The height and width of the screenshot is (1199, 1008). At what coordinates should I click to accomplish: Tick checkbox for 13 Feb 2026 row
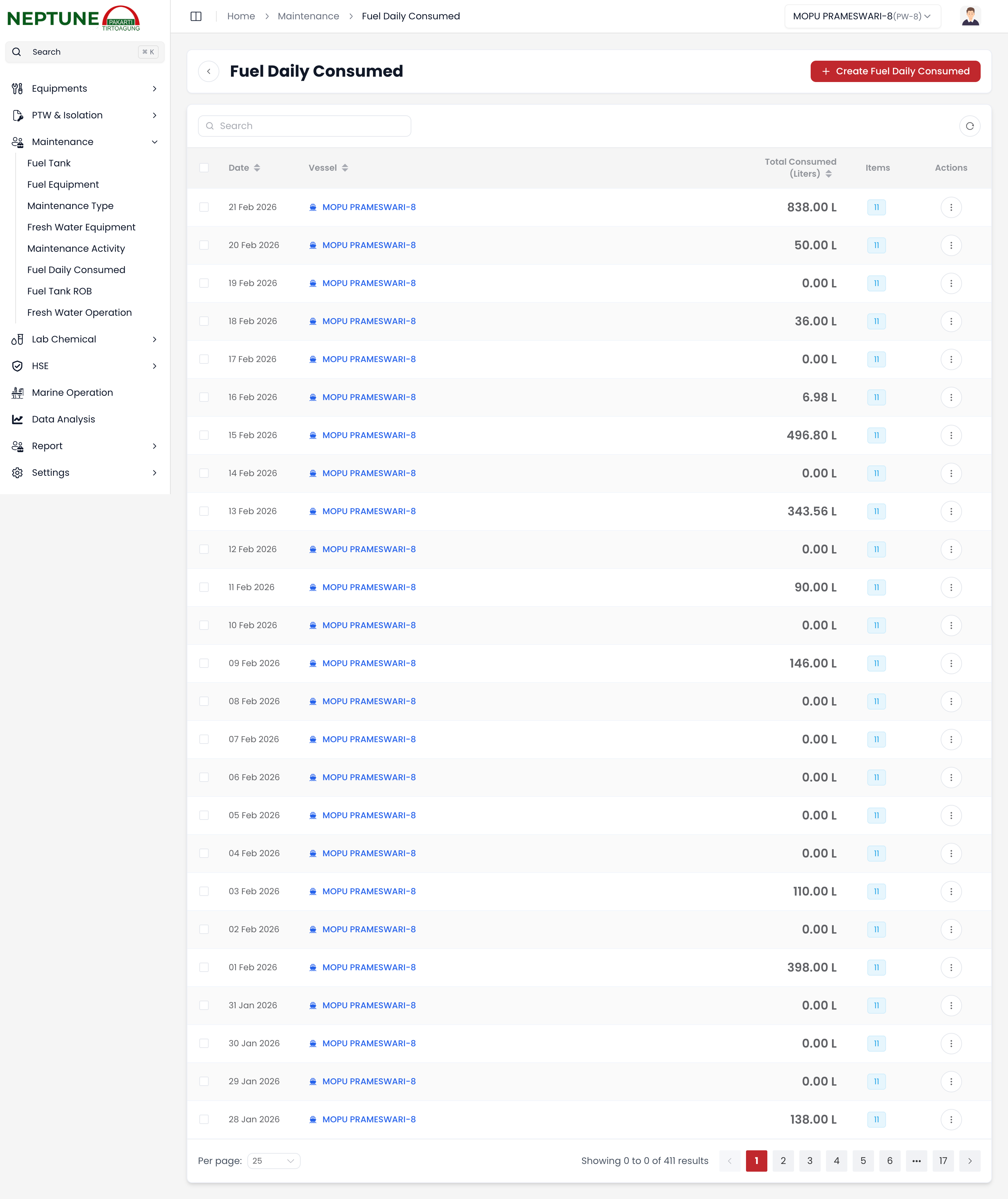(204, 511)
